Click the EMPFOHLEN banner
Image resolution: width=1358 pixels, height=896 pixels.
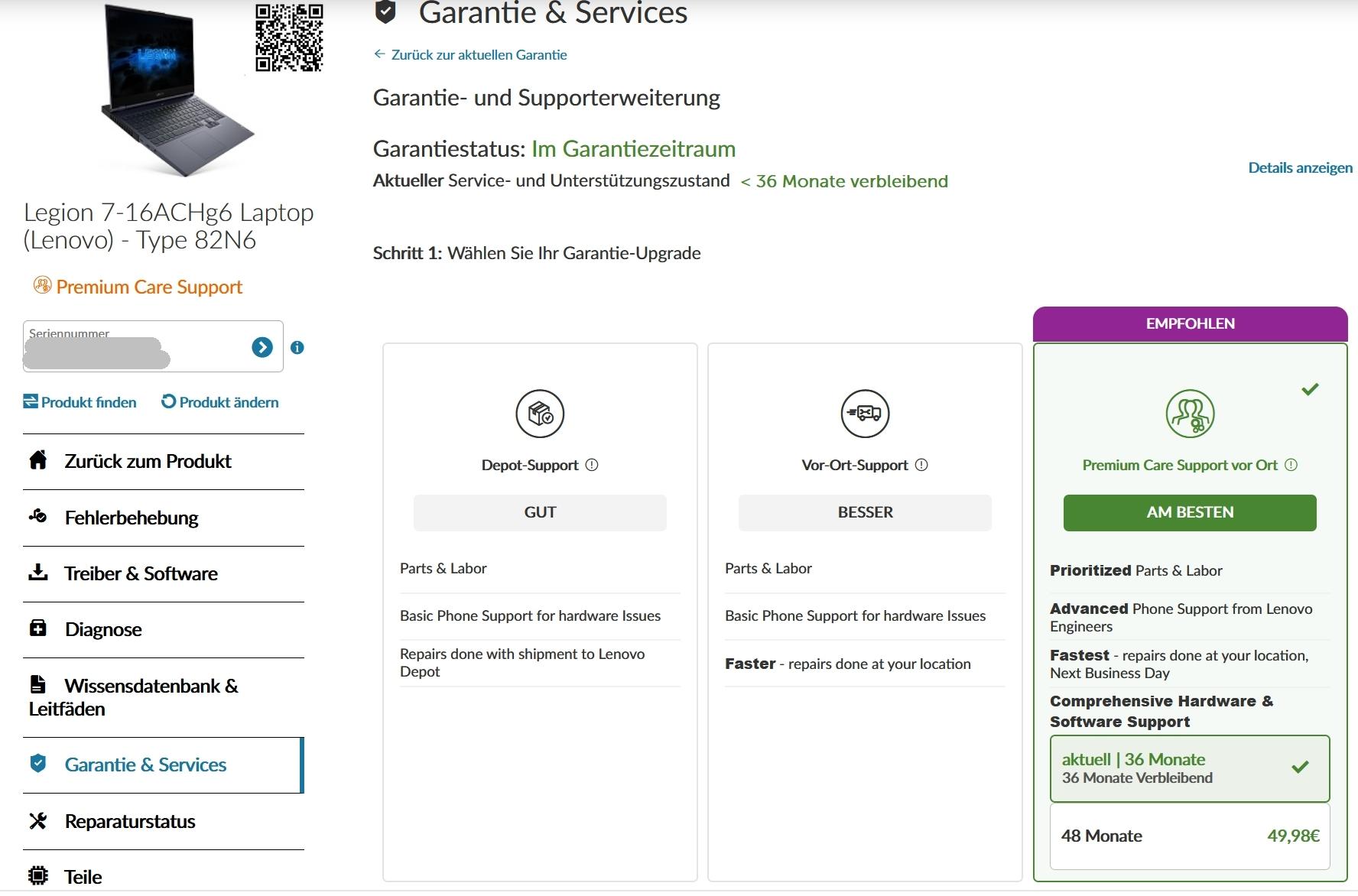(x=1190, y=324)
